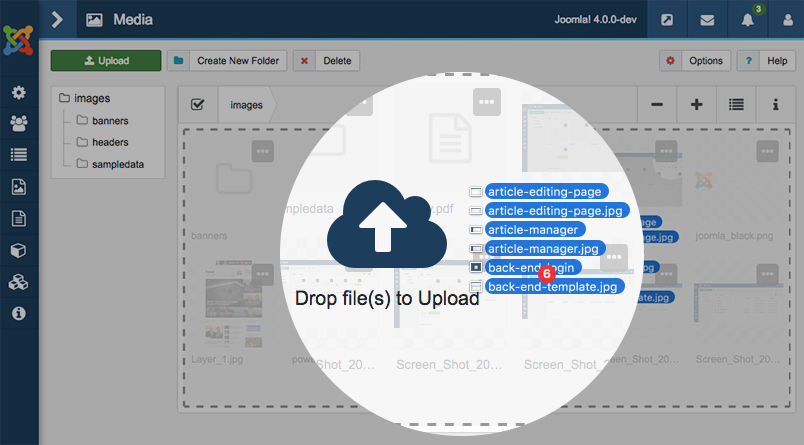
Task: Open the messages envelope icon
Action: point(707,19)
